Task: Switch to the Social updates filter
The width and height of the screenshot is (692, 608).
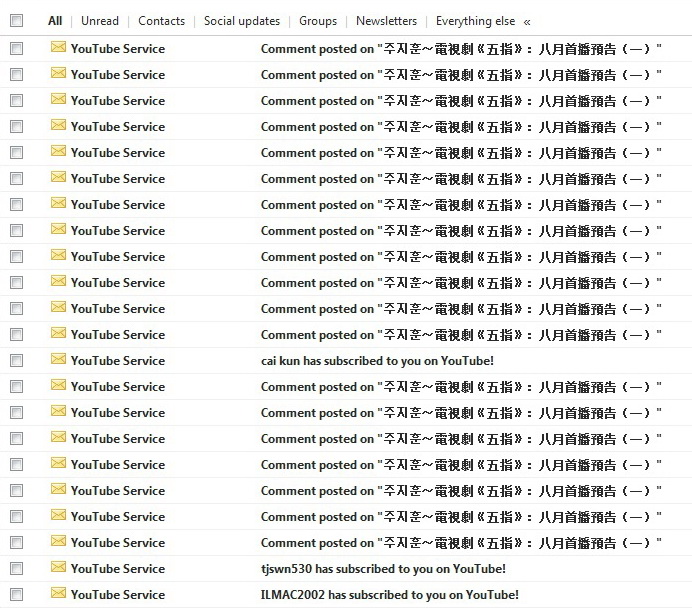Action: [242, 21]
